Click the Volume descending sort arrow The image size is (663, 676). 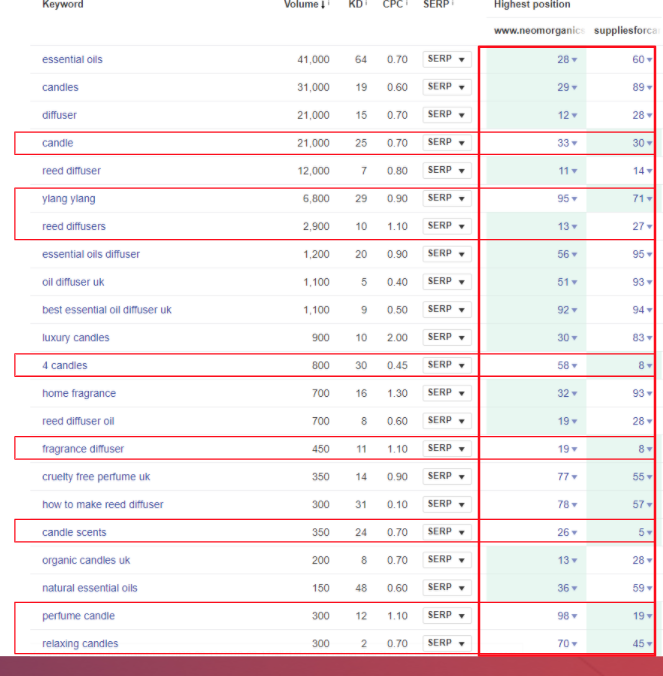click(323, 5)
